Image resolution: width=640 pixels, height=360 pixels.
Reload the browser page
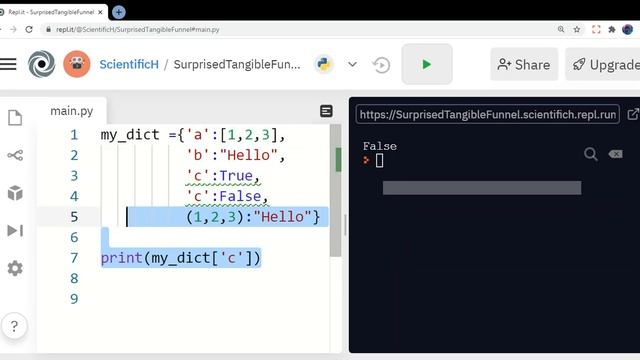coord(29,29)
